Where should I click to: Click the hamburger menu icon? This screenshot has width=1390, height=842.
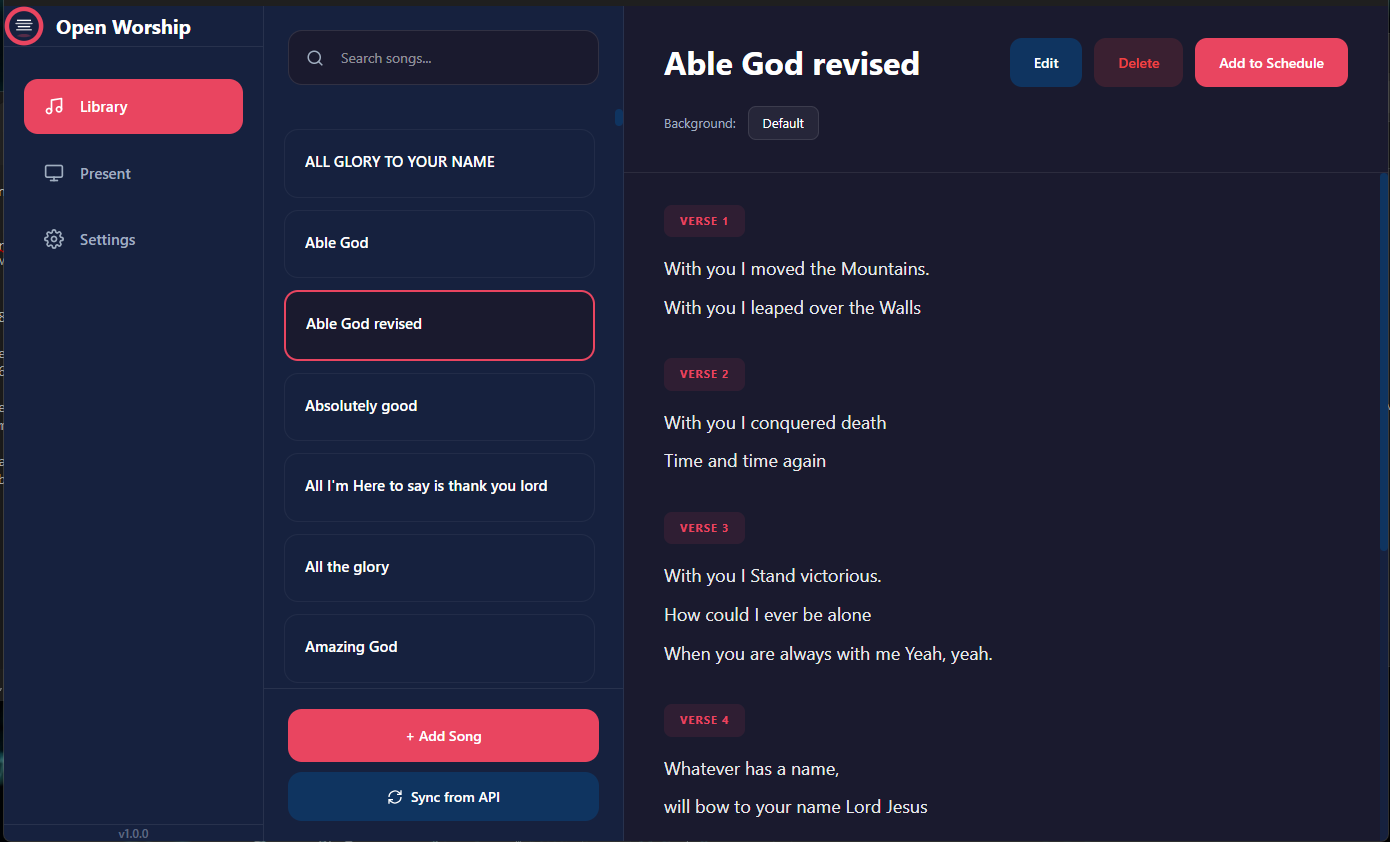(x=24, y=26)
